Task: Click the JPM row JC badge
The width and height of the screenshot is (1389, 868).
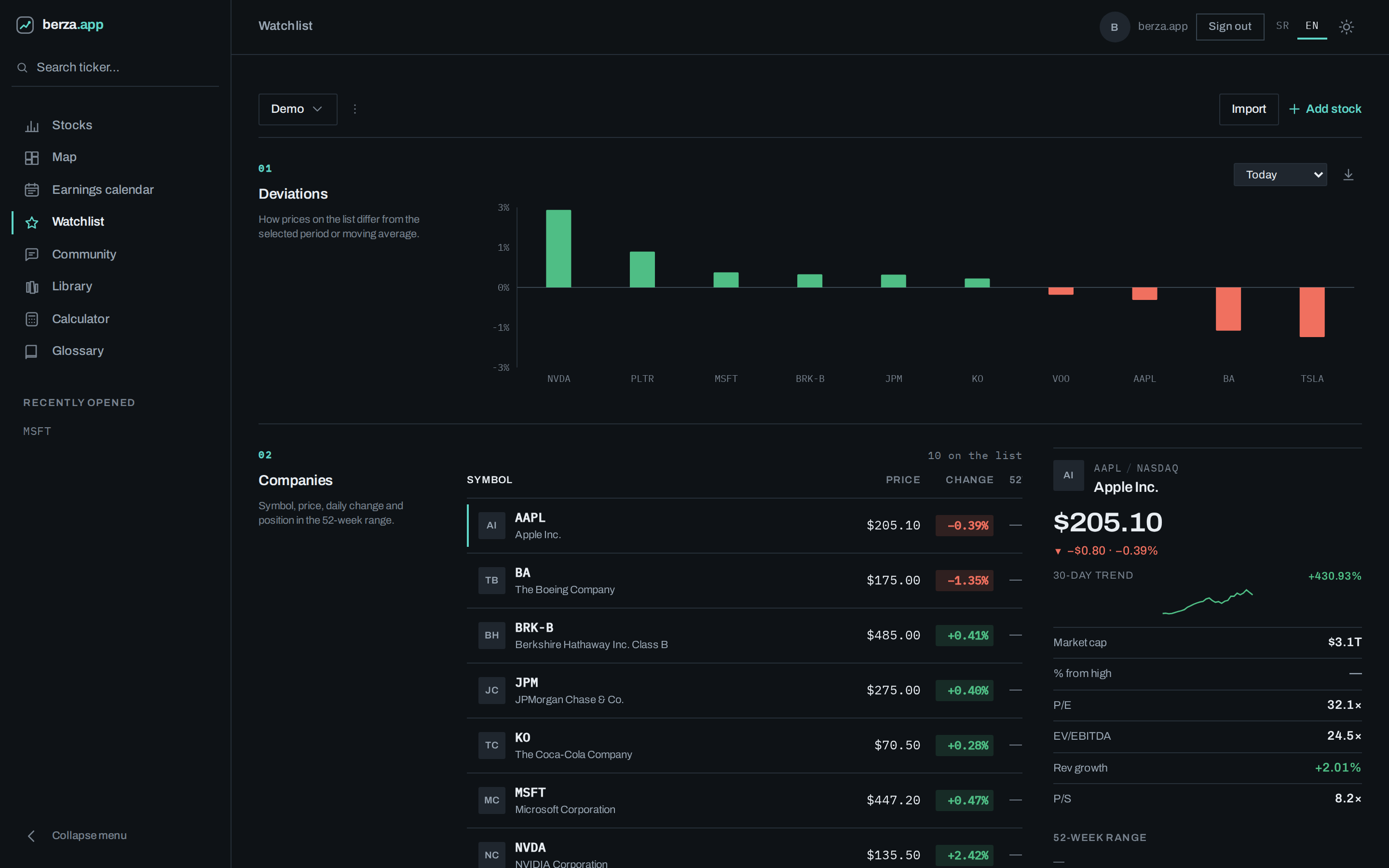Action: (491, 691)
